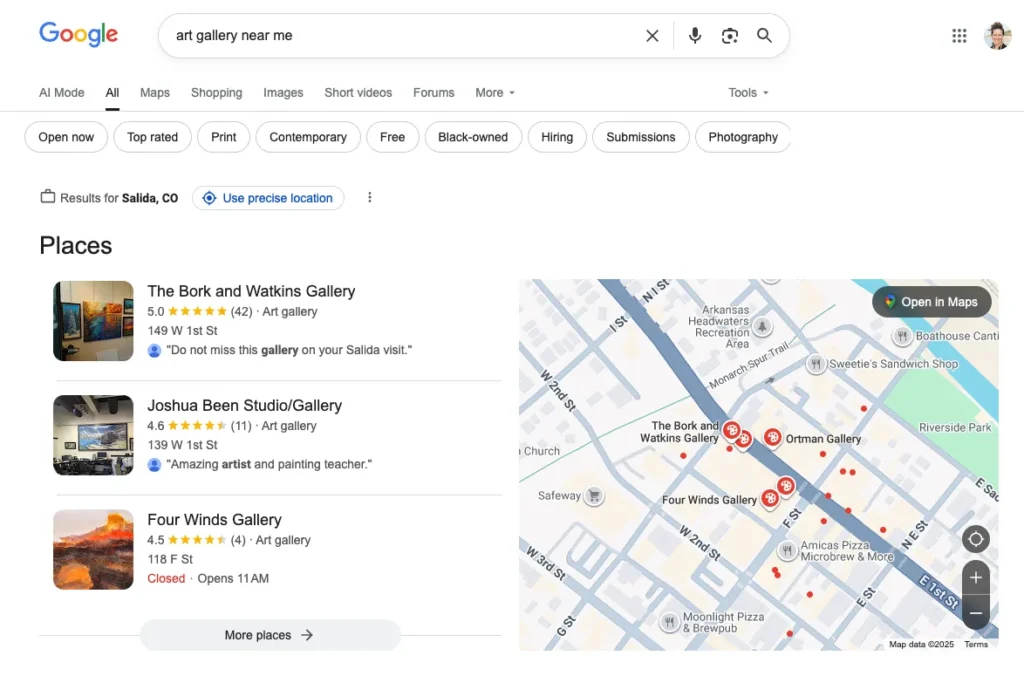Viewport: 1024px width, 676px height.
Task: Click the Safeway shopping cart map marker
Action: pos(594,496)
